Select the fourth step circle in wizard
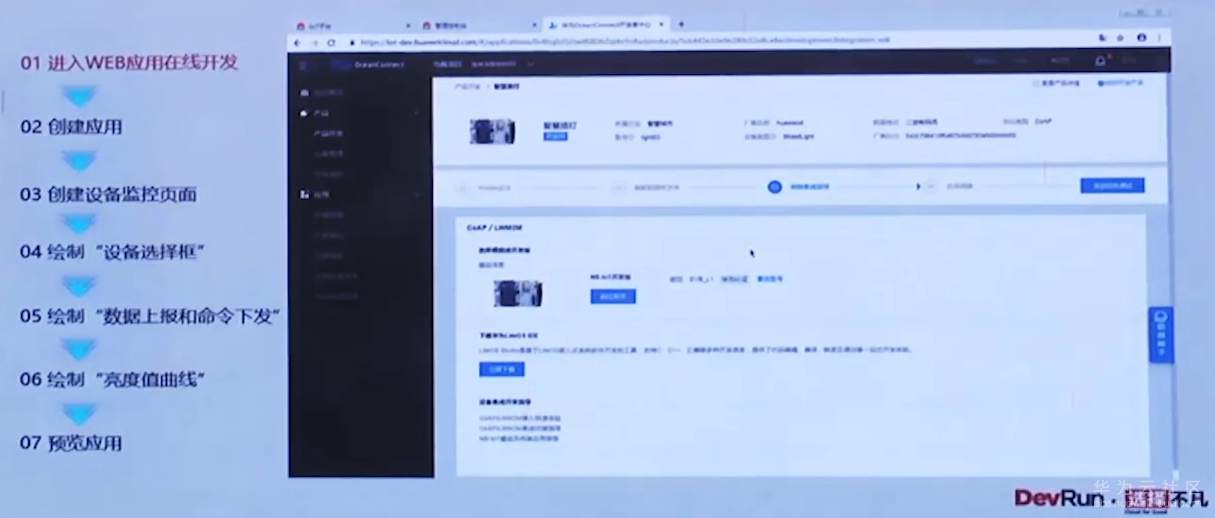This screenshot has height=518, width=1215. pos(930,186)
